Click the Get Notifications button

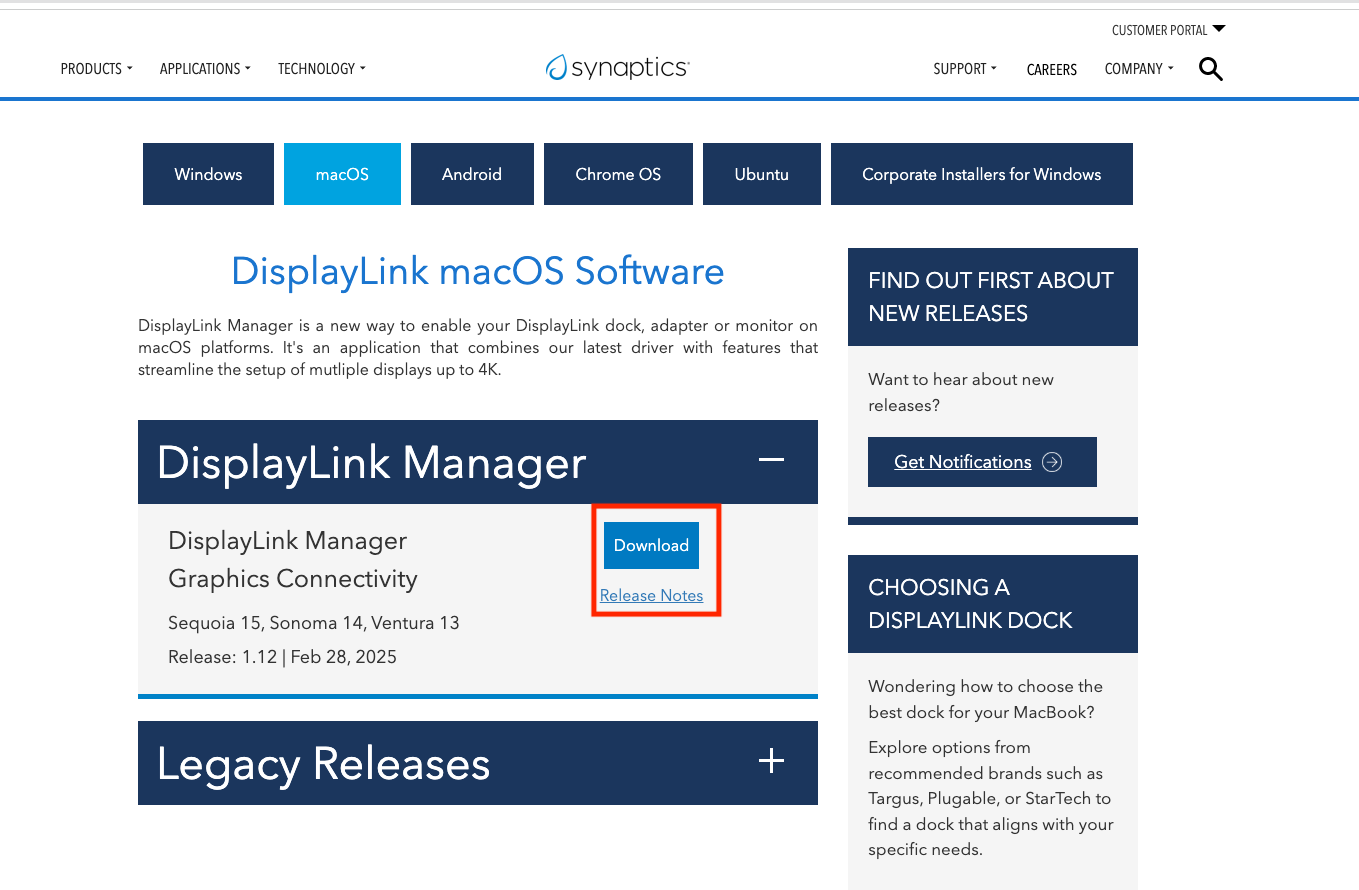(982, 462)
